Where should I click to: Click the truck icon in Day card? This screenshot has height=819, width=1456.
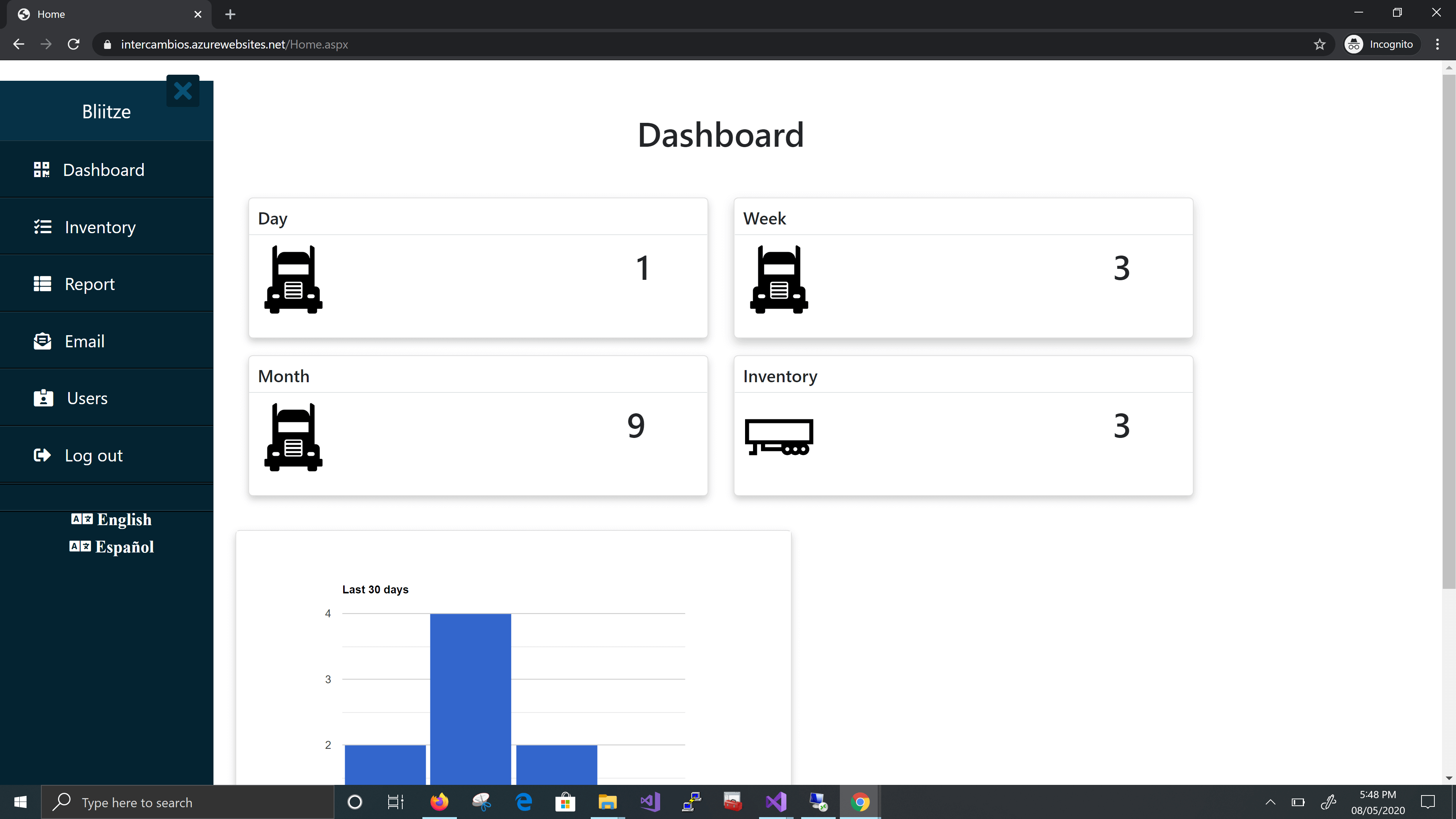click(293, 279)
